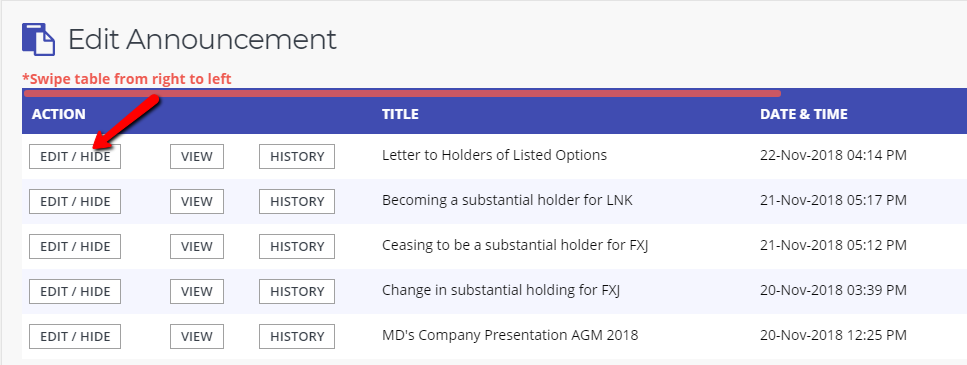
Task: View Ceasing to be a substantial holder FXJ
Action: (197, 247)
